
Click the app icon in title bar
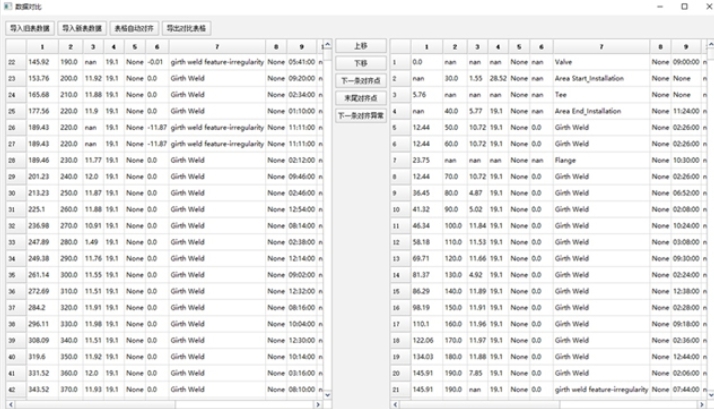(8, 7)
